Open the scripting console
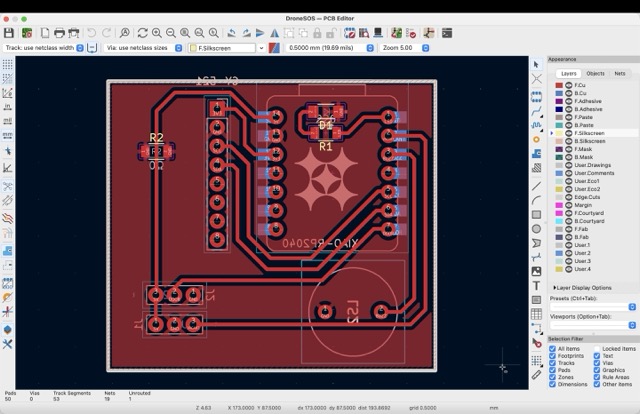Viewport: 640px width, 414px height. tap(447, 33)
